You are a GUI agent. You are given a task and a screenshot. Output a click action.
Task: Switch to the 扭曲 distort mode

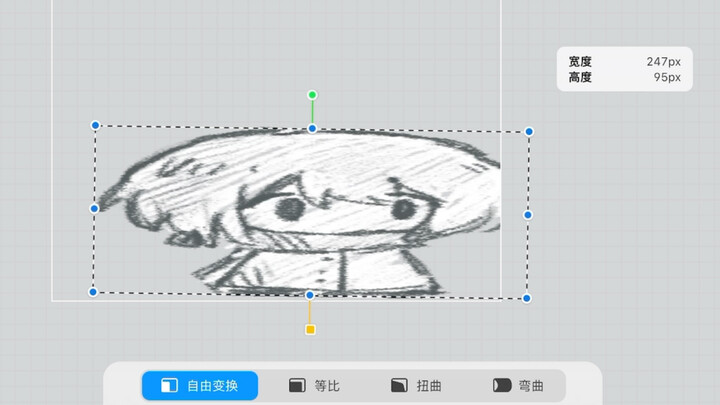[416, 386]
